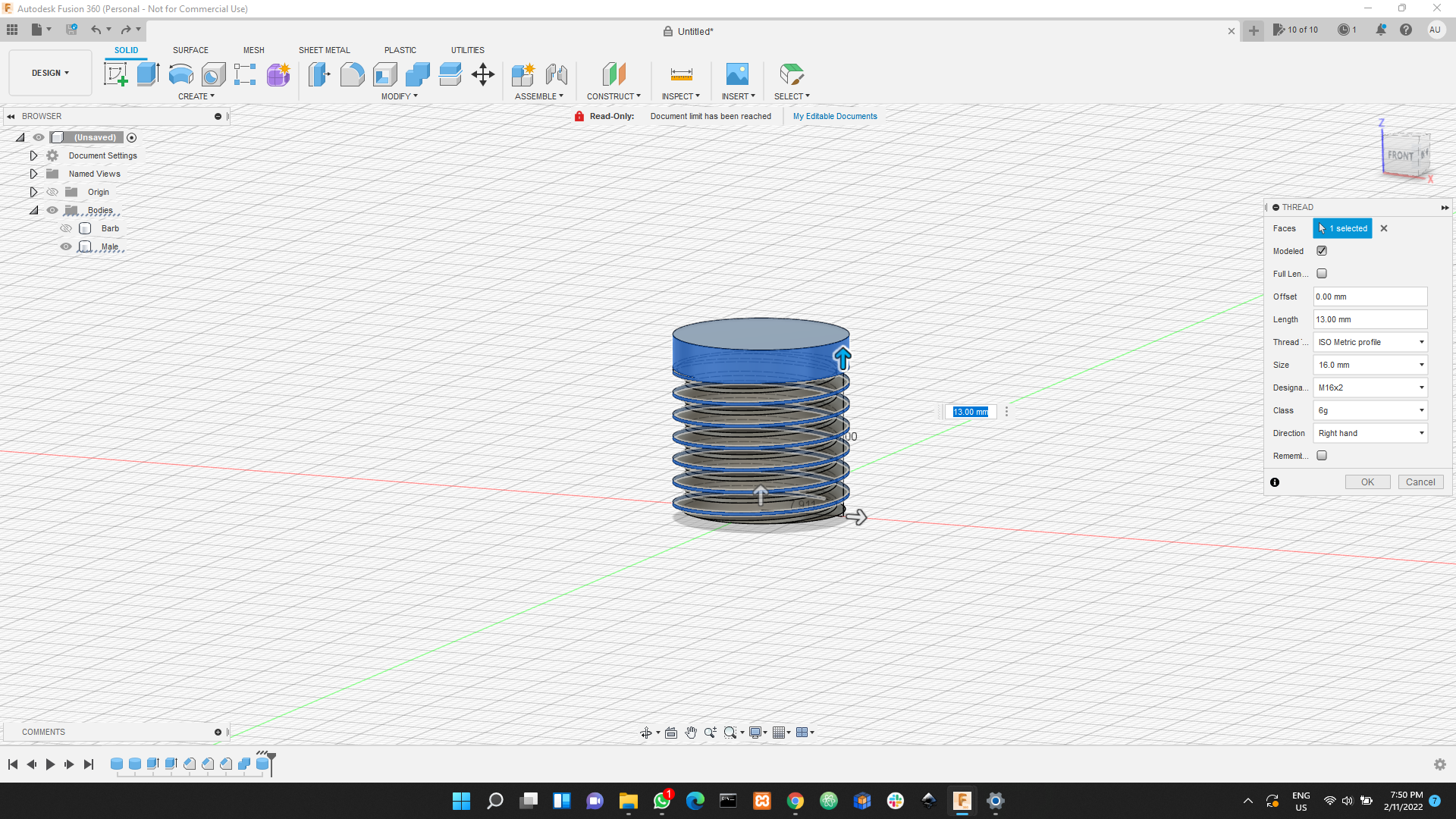Viewport: 1456px width, 819px height.
Task: Click the My Editable Documents link
Action: click(835, 116)
